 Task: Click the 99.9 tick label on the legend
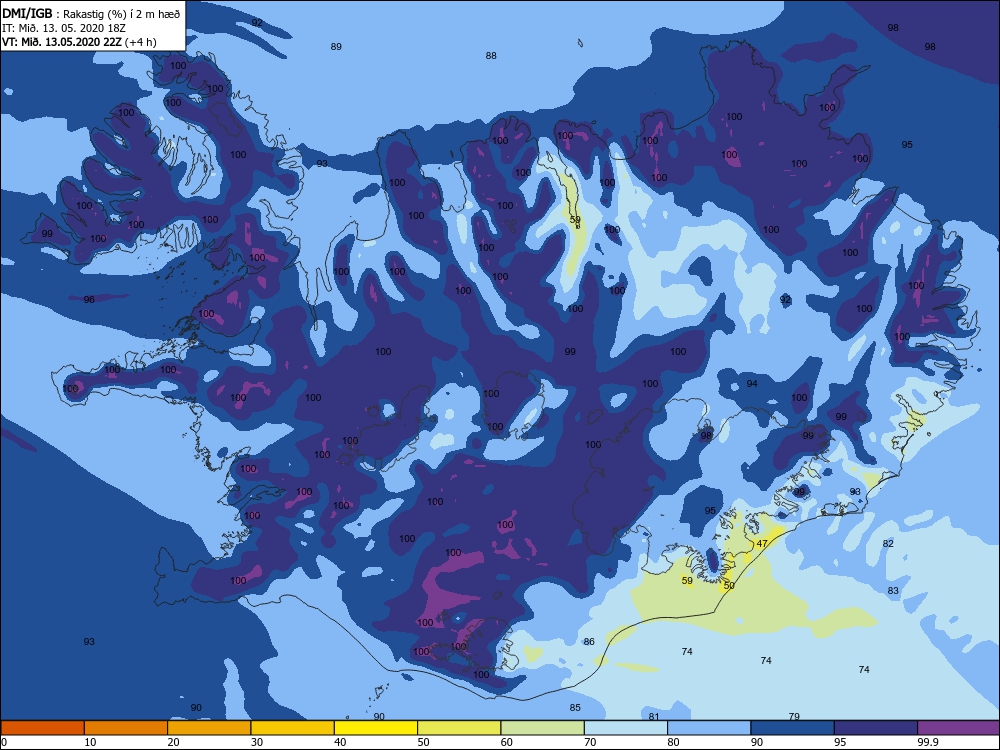coord(927,742)
